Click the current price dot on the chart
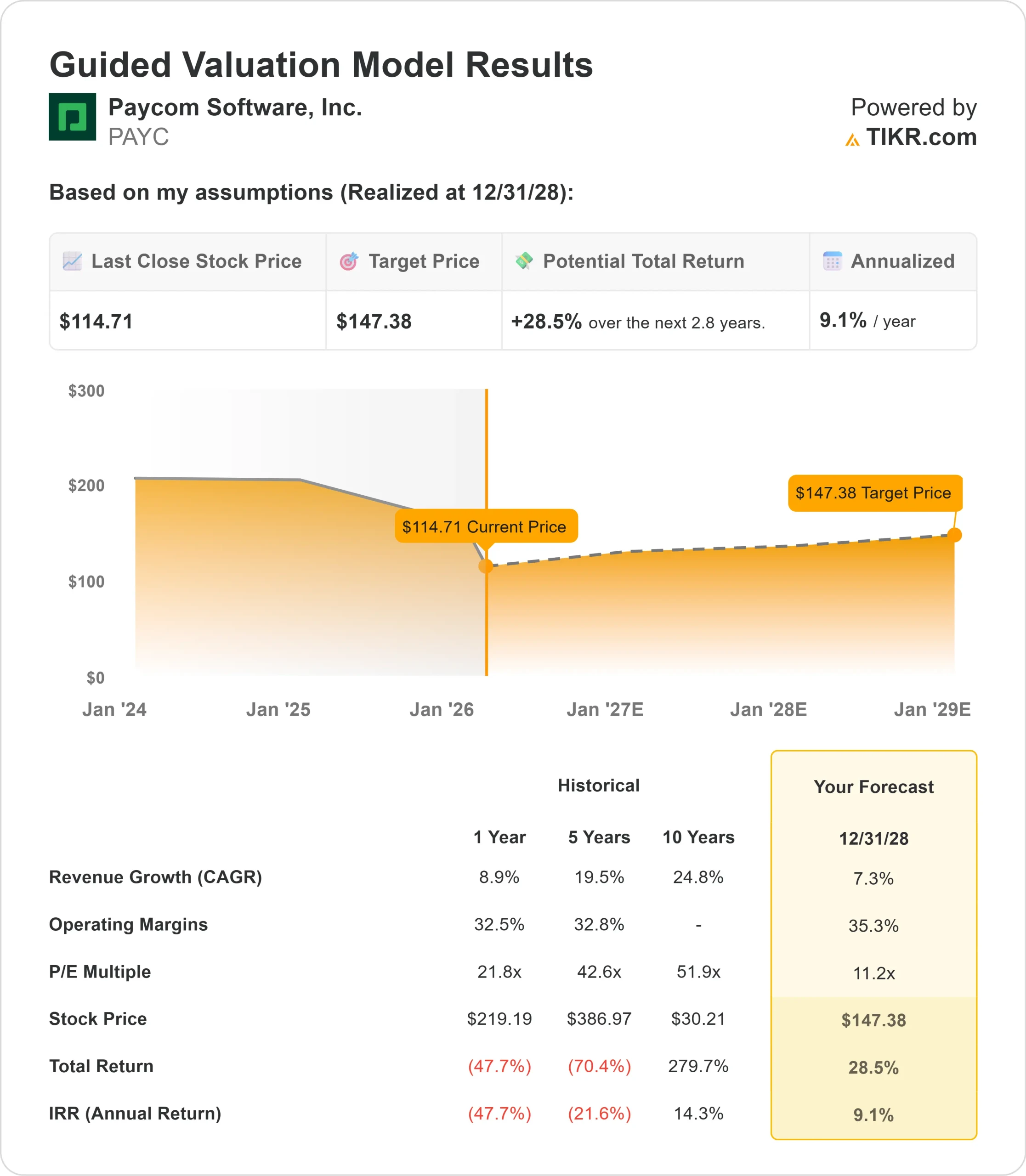The width and height of the screenshot is (1026, 1176). [x=486, y=566]
